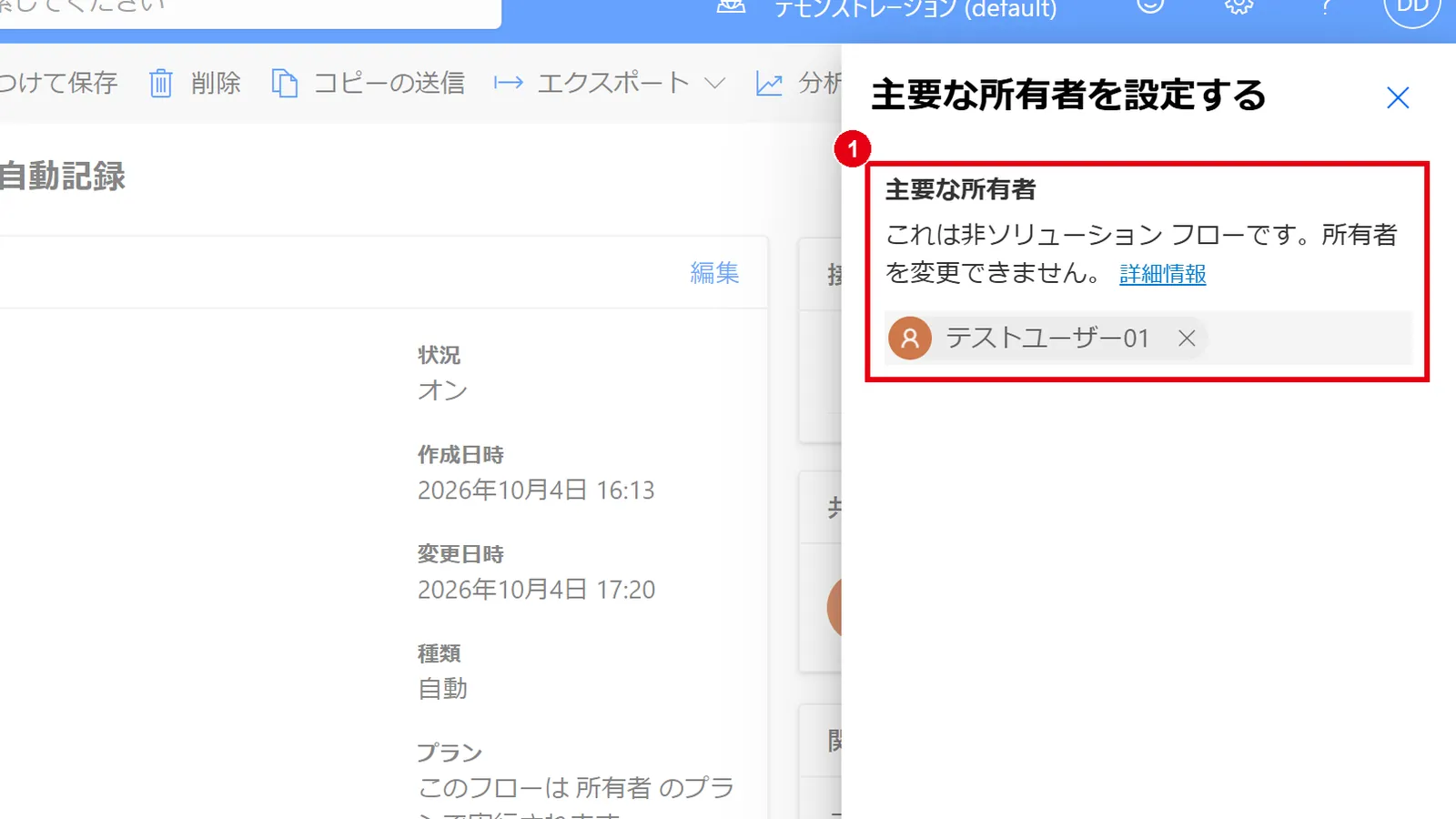Remove テストユーザー01 from owner field

[1187, 339]
